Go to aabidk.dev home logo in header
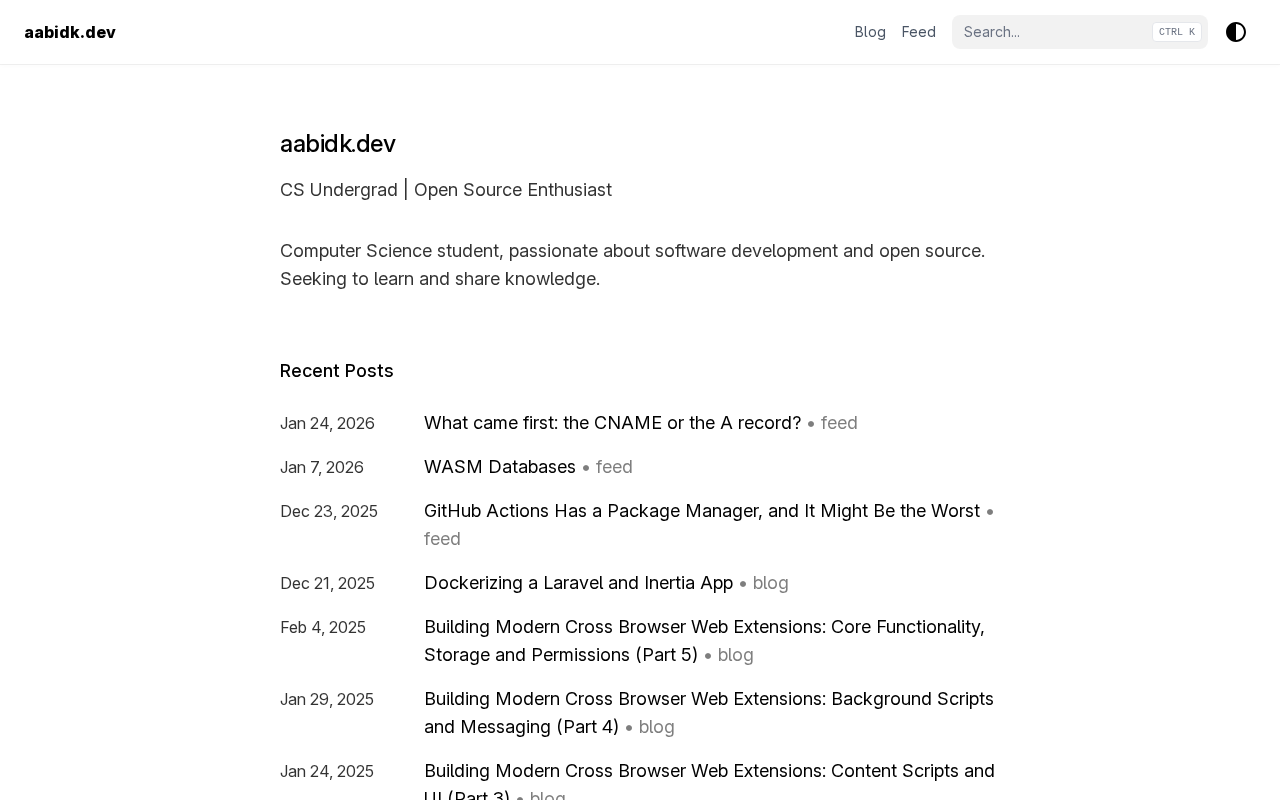Viewport: 1280px width, 800px height. [x=70, y=32]
